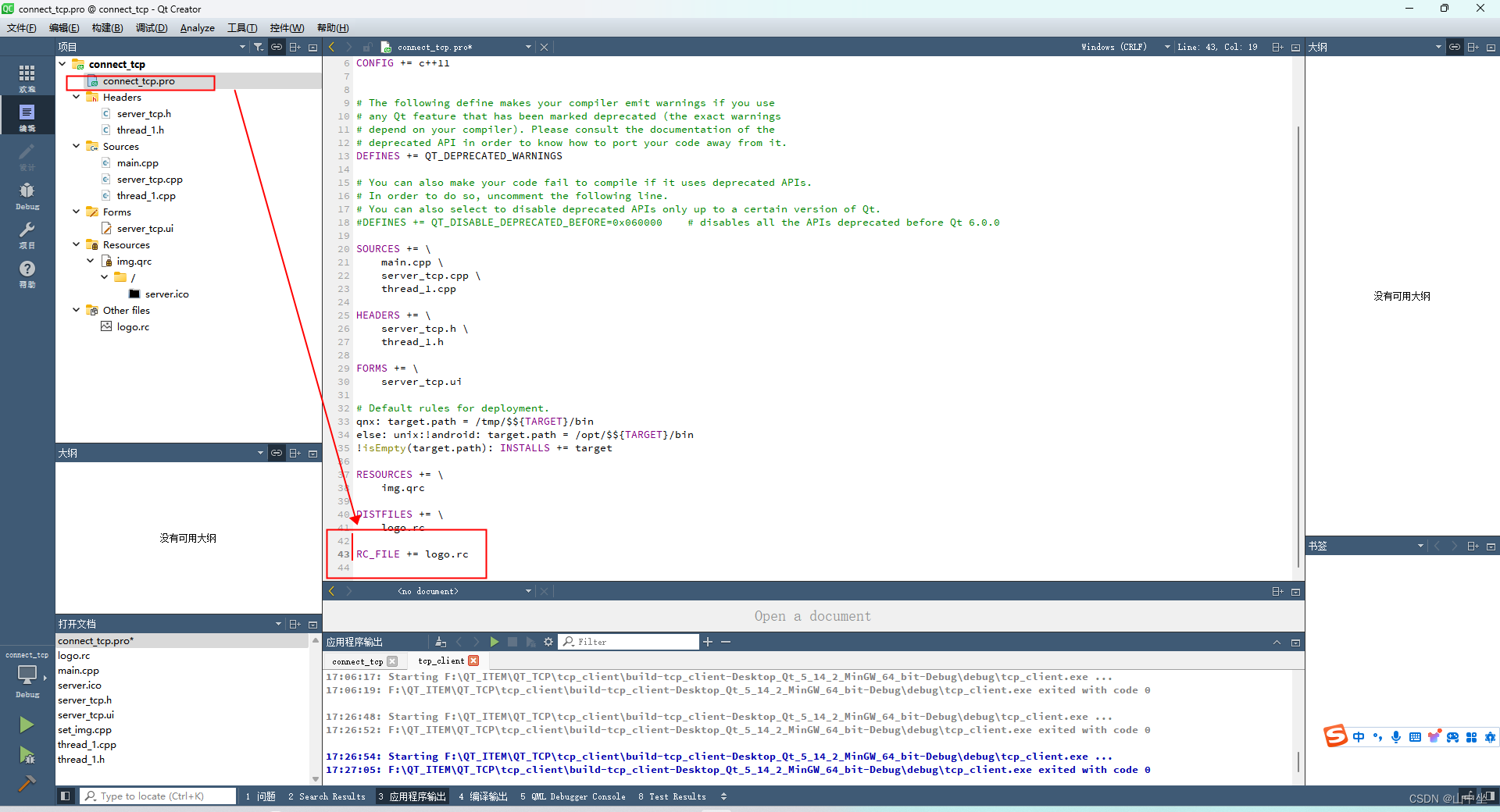Close the connect_tcp output tab

392,661
